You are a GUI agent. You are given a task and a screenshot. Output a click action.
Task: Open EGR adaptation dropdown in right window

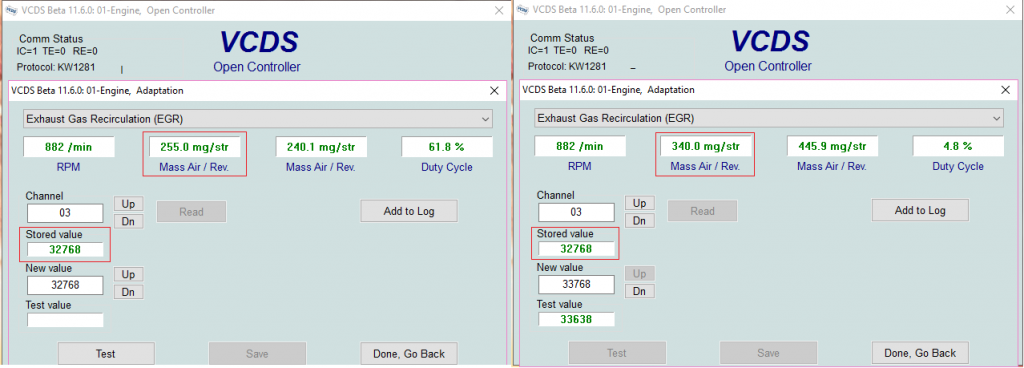(769, 119)
